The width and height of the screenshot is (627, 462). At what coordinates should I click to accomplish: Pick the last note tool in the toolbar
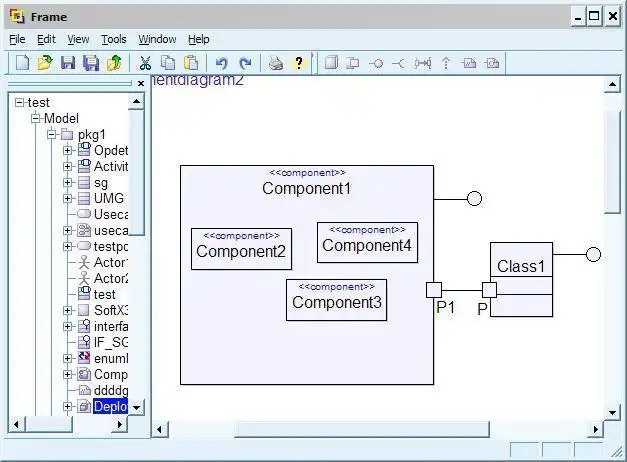click(492, 63)
